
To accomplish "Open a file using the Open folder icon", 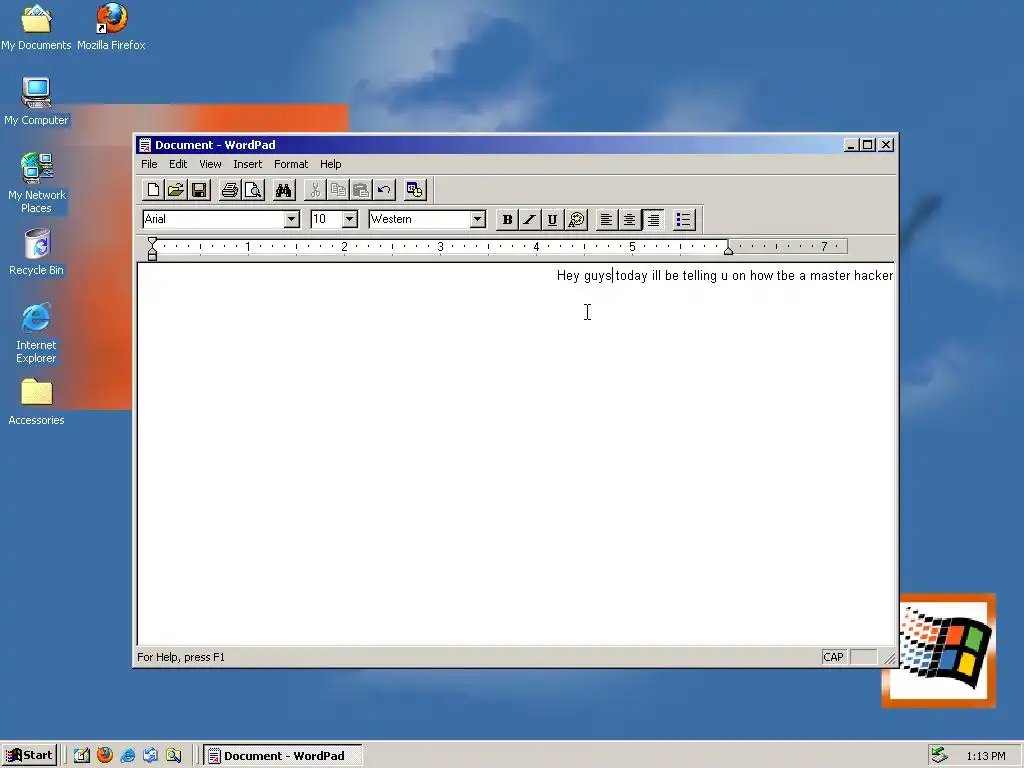I will (x=176, y=190).
